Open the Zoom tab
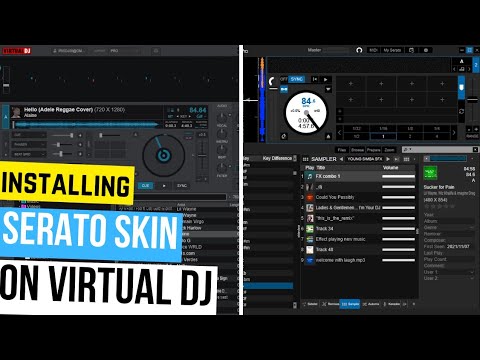480x360 pixels. coord(389,150)
